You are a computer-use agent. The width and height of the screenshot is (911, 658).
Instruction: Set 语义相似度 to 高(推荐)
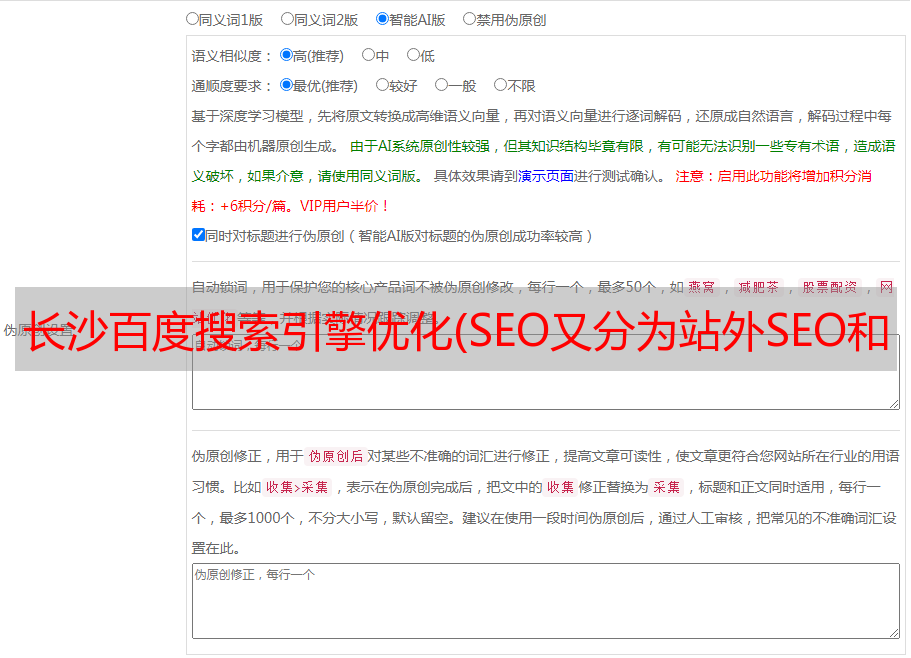tap(286, 55)
